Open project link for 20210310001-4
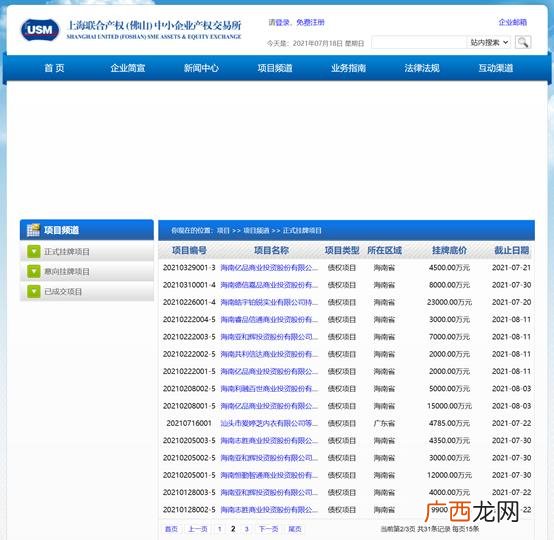 coord(269,285)
